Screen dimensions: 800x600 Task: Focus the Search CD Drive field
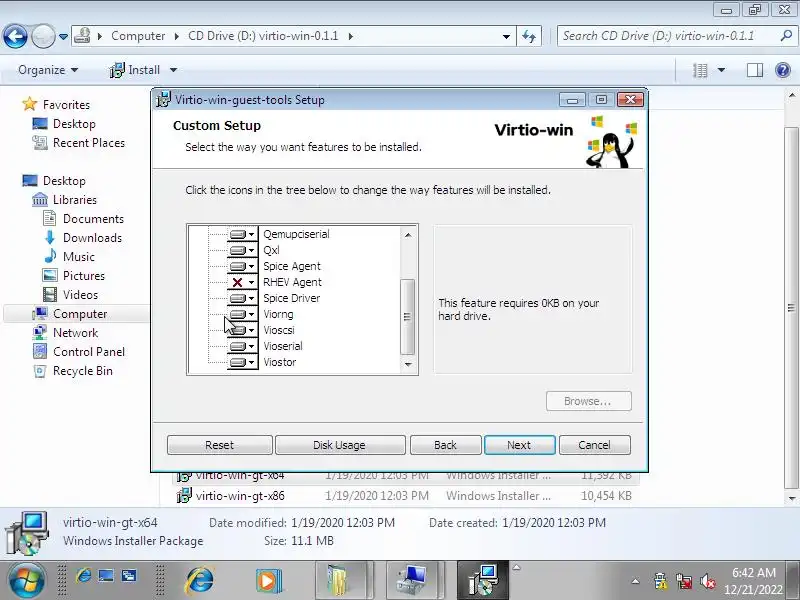(x=668, y=36)
